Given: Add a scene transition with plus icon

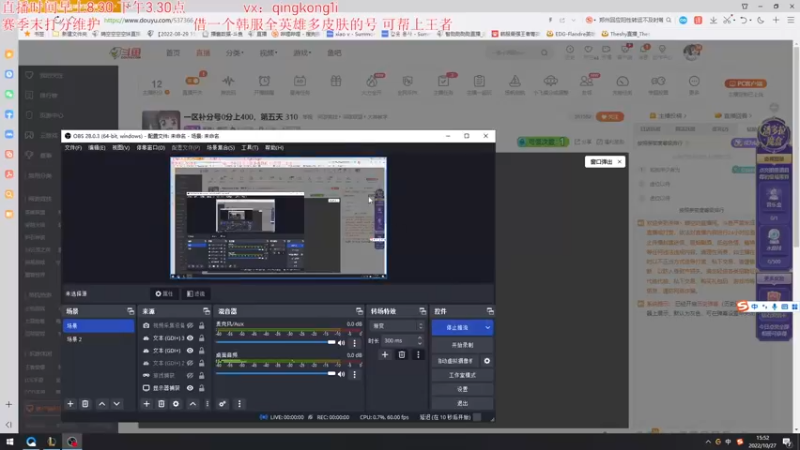Looking at the screenshot, I should pos(385,355).
